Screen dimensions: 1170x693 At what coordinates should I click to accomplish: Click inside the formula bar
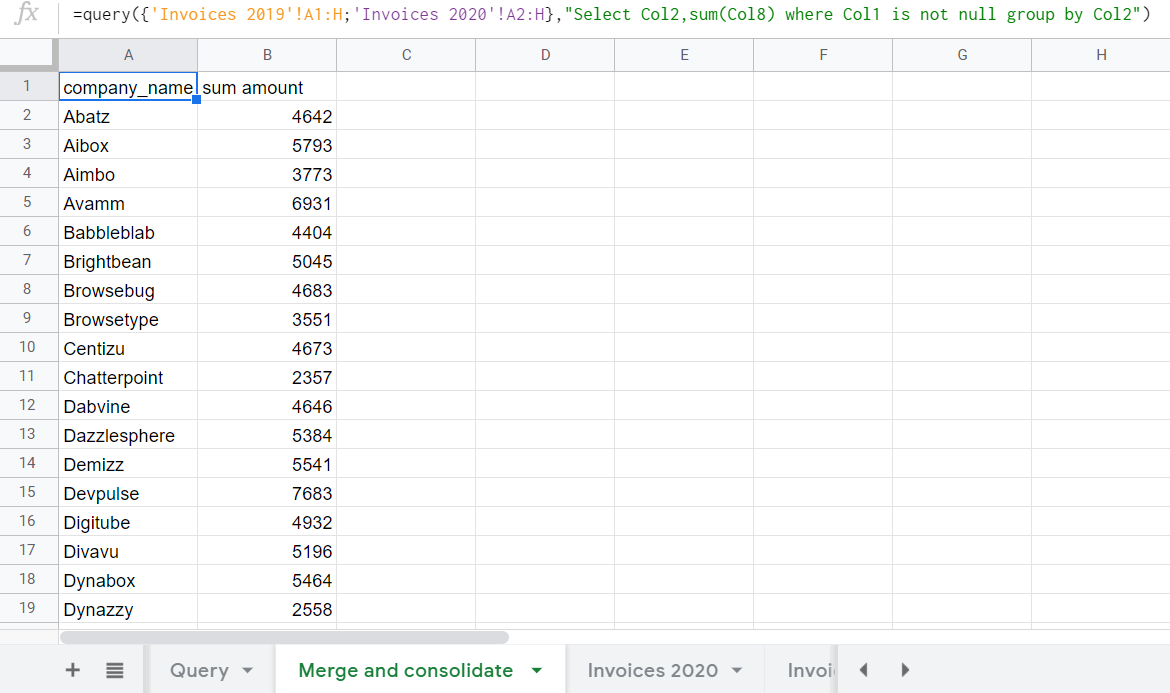click(600, 14)
